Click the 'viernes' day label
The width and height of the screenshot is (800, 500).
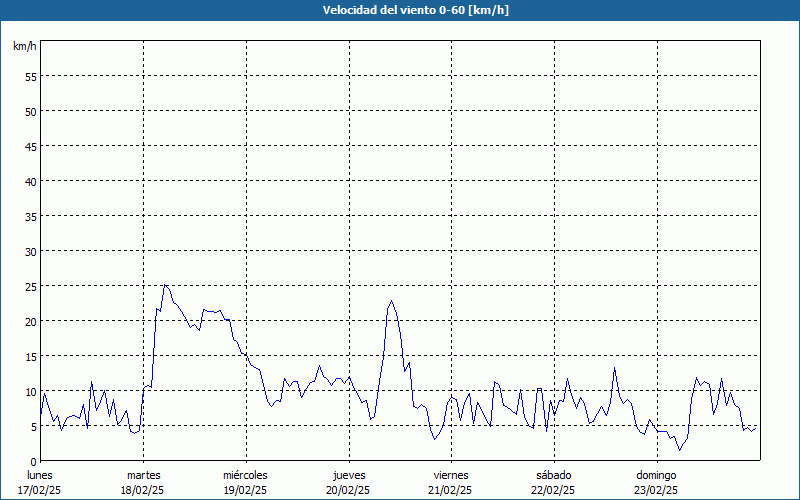pos(451,475)
